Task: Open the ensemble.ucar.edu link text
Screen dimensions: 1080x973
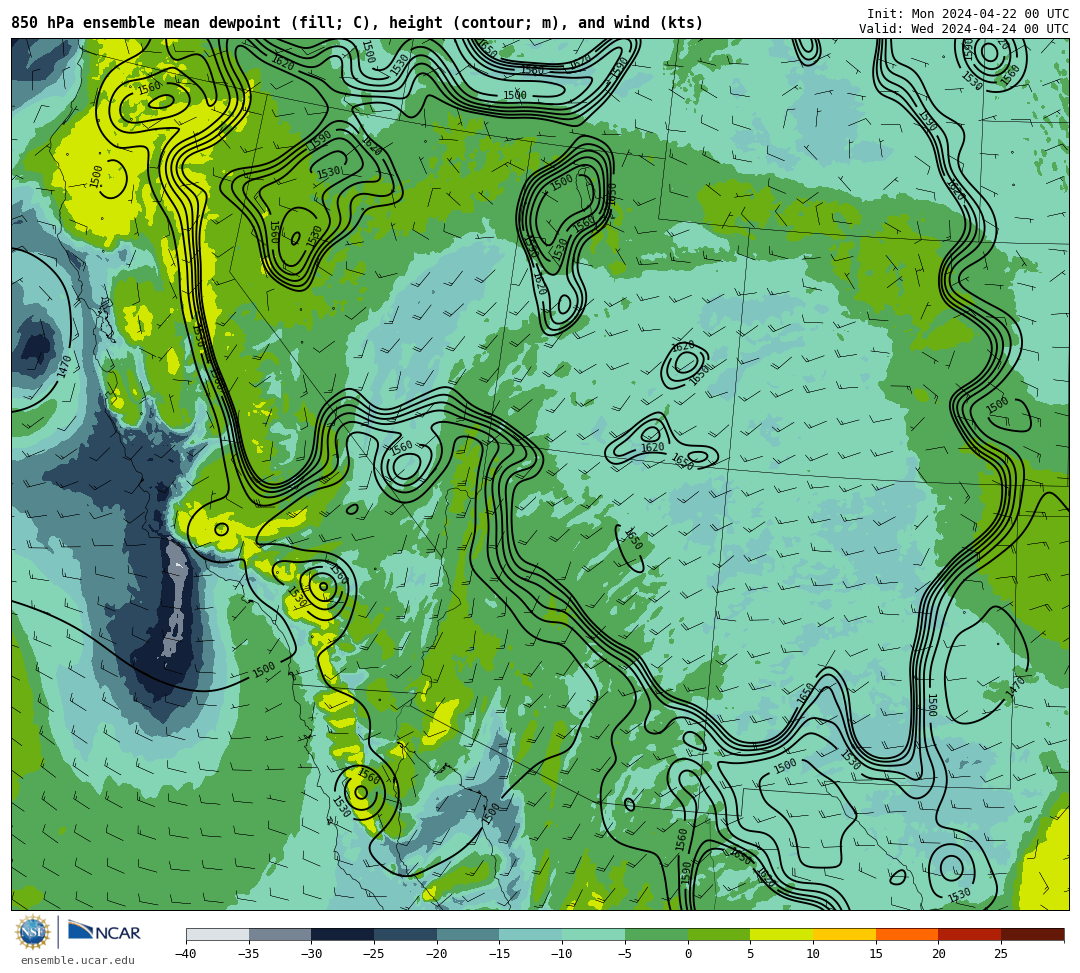Action: coord(78,960)
